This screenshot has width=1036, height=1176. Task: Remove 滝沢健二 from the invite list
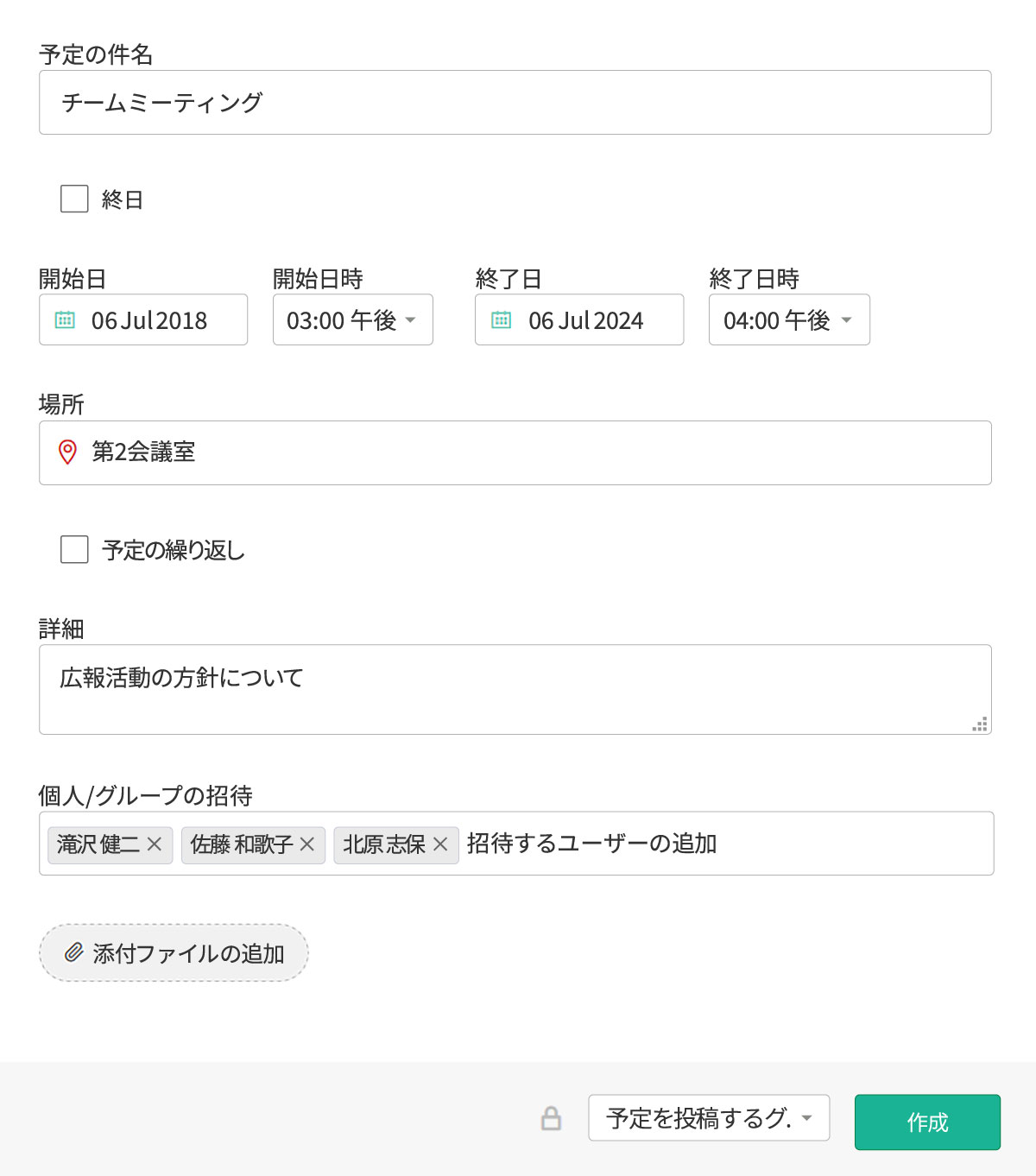tap(155, 845)
